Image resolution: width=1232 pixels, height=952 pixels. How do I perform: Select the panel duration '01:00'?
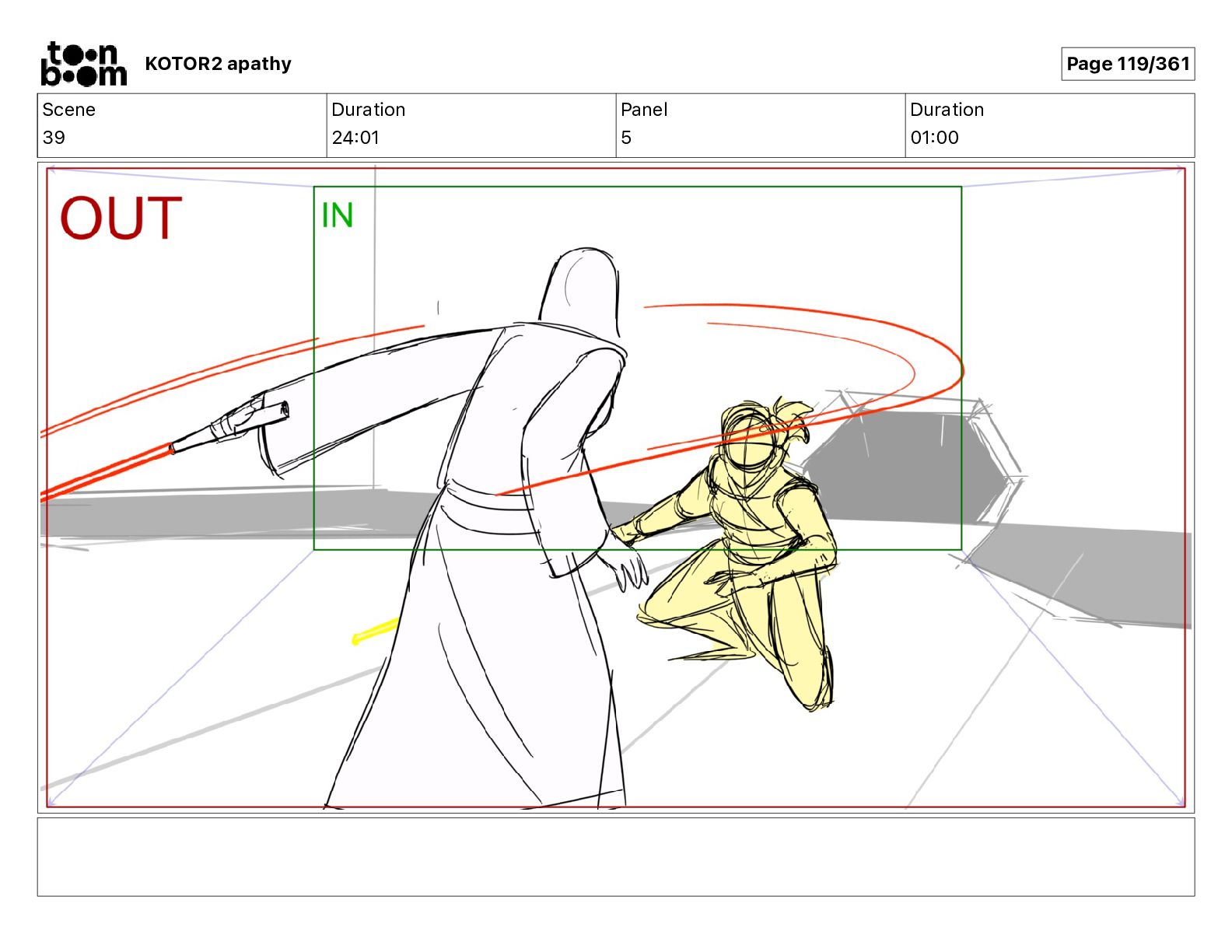tap(934, 138)
